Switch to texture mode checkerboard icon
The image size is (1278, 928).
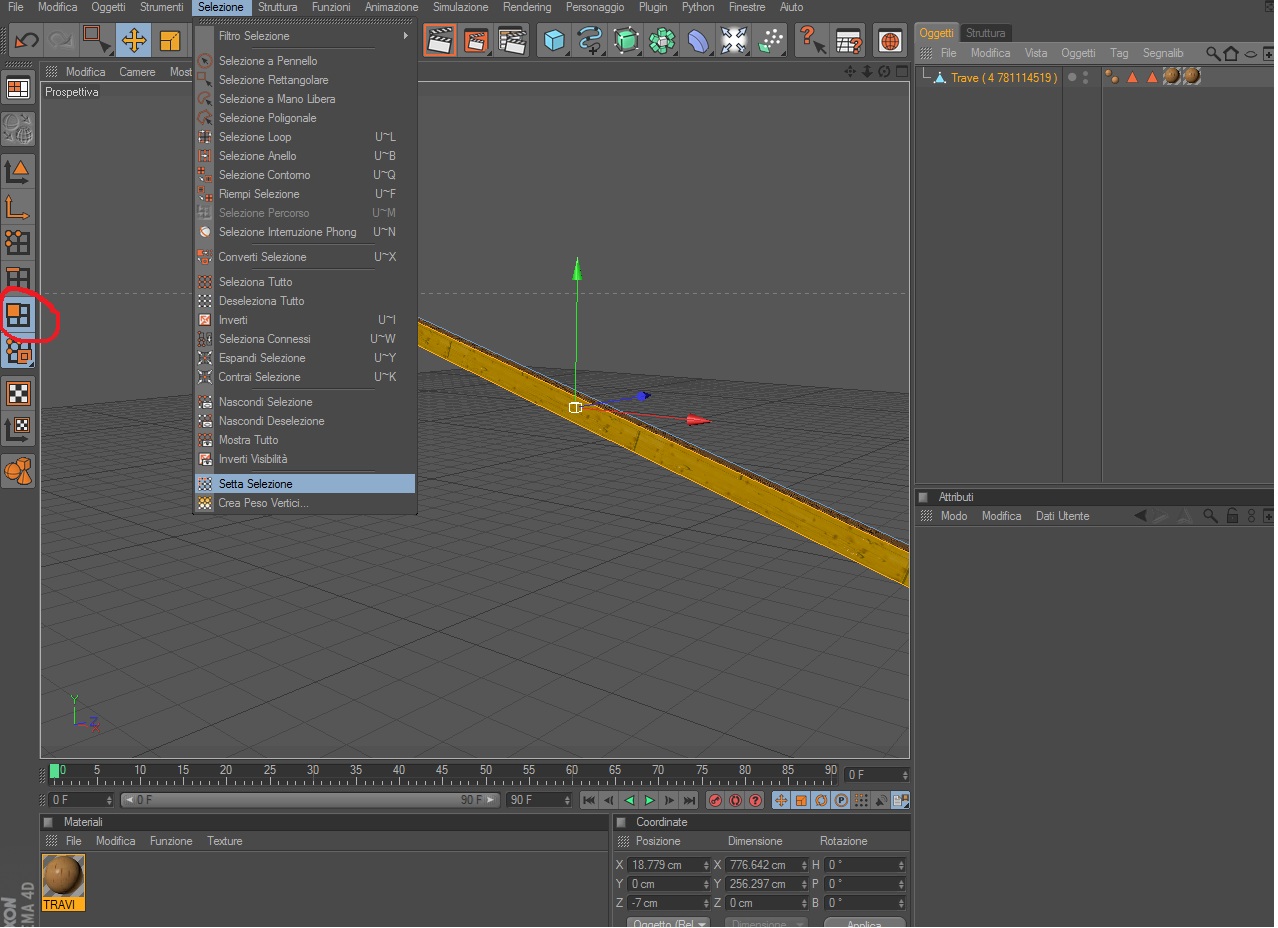[x=18, y=393]
